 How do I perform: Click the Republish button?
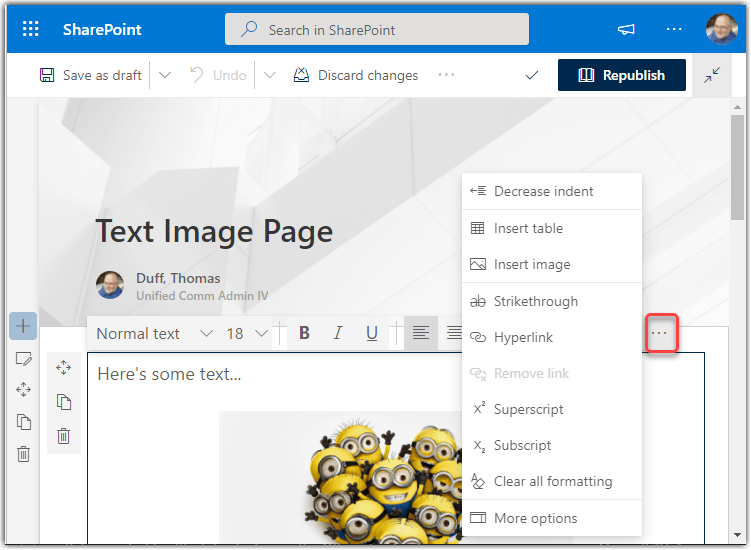pos(621,75)
